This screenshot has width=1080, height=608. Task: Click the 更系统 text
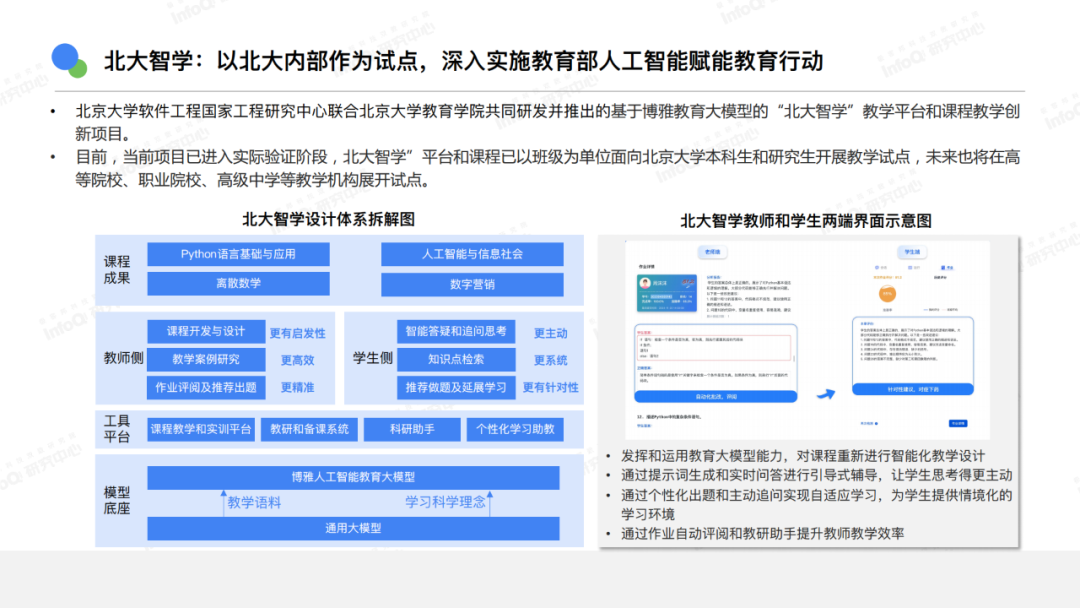pos(550,360)
